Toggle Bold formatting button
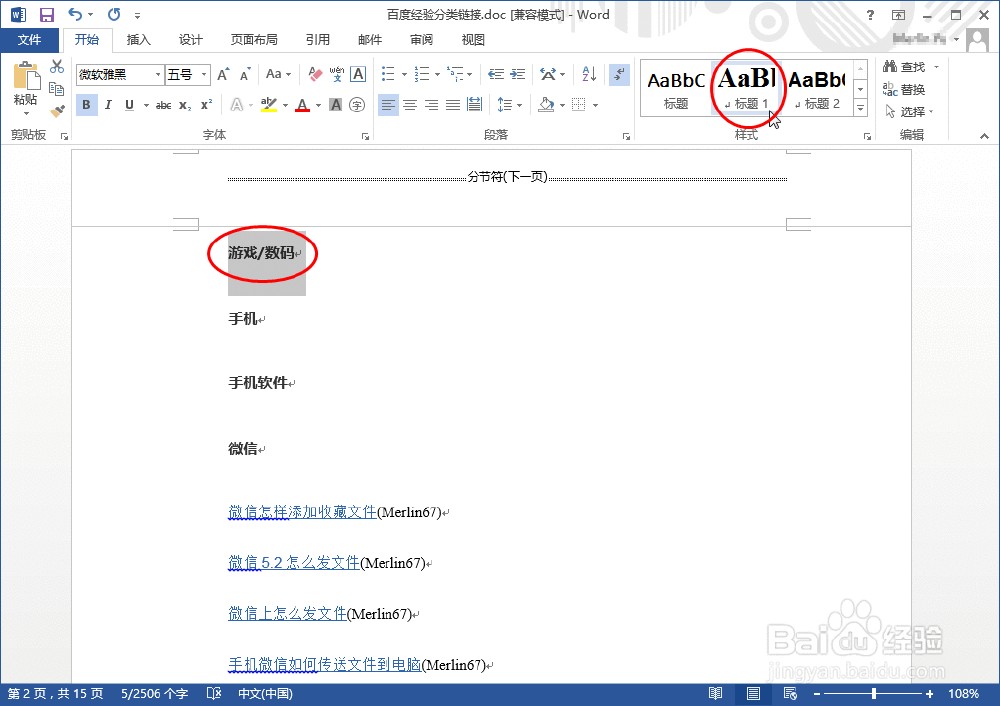This screenshot has height=706, width=1000. [86, 105]
